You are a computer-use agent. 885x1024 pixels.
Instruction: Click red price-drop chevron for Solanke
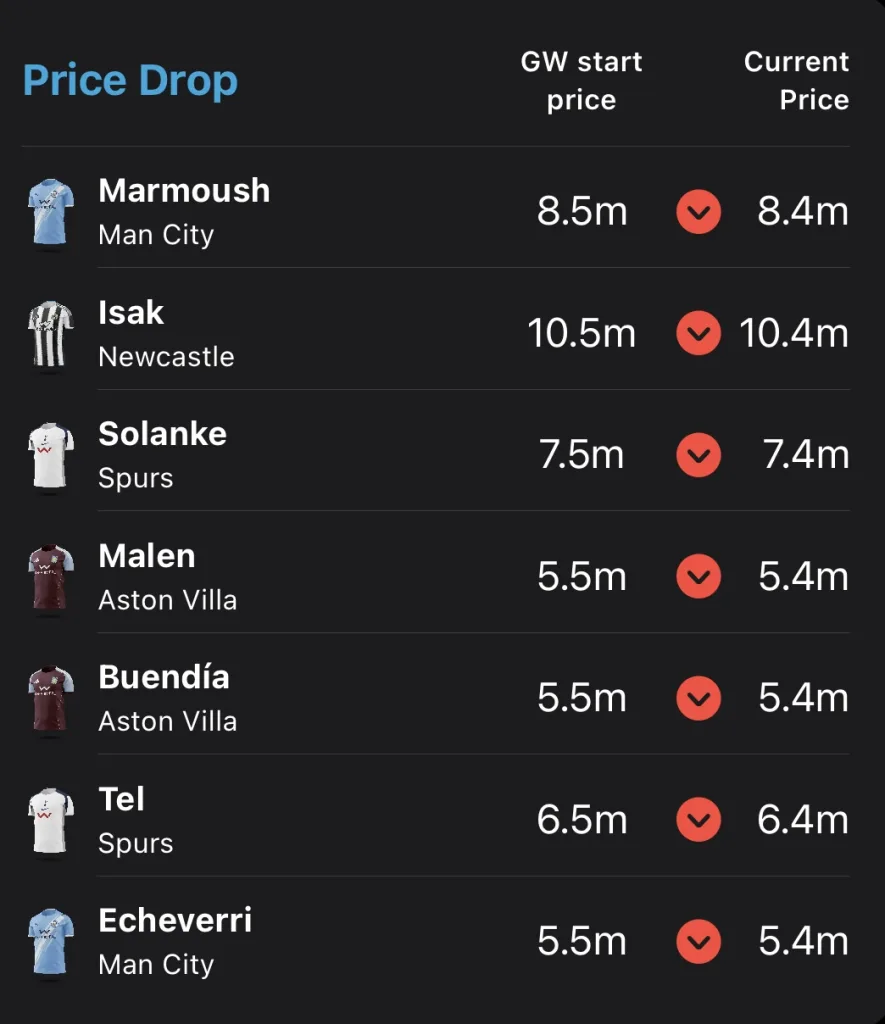[x=698, y=455]
